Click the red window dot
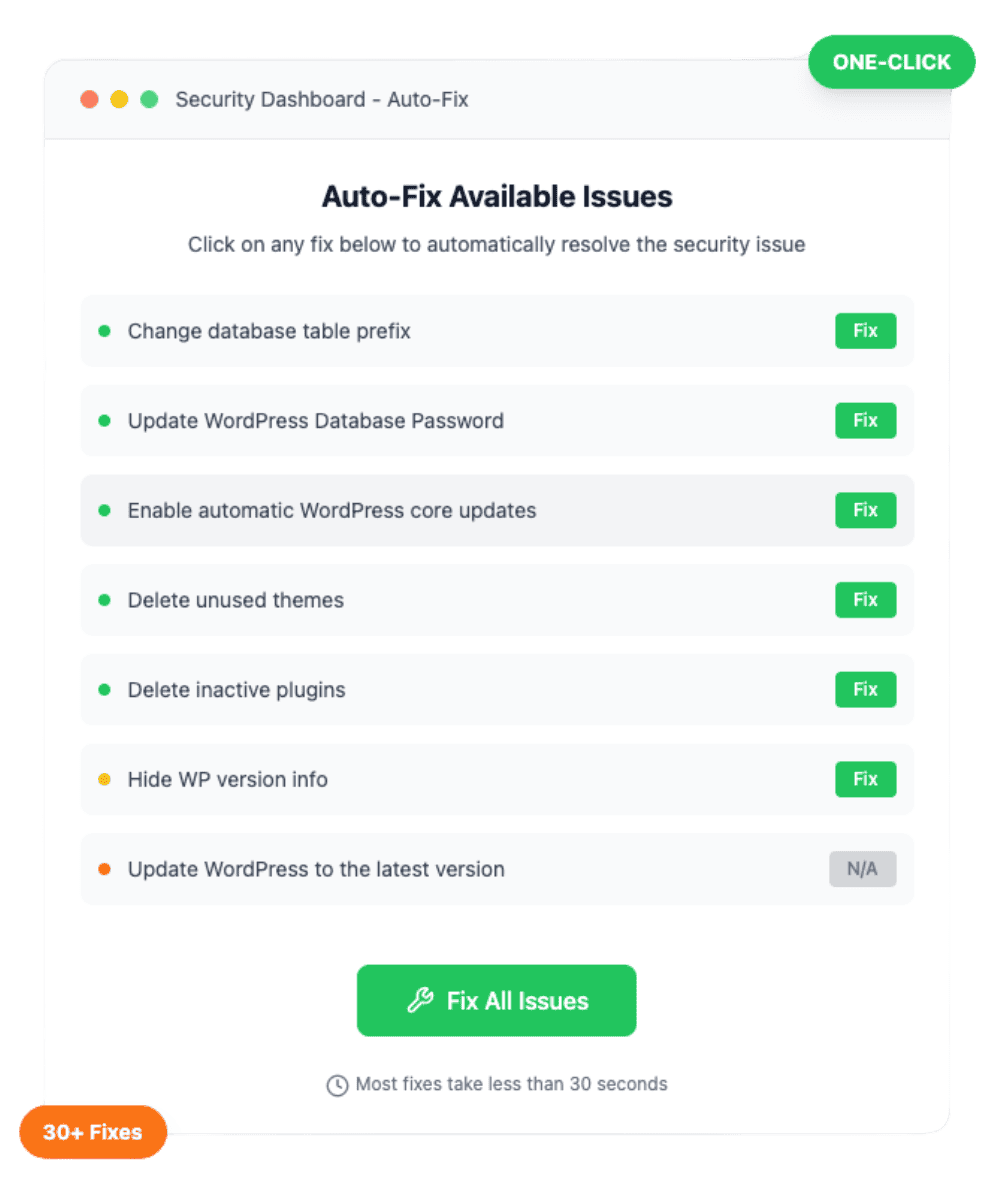This screenshot has height=1200, width=1000. 90,100
